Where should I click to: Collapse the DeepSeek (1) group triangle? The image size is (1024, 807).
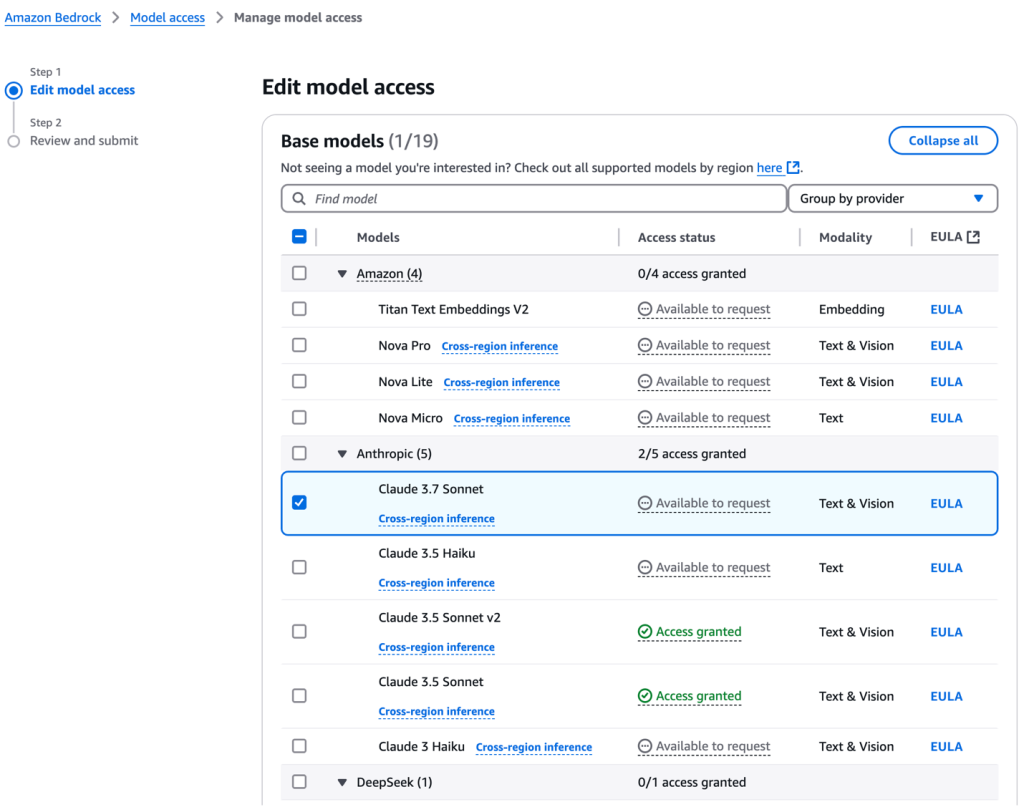[x=342, y=782]
